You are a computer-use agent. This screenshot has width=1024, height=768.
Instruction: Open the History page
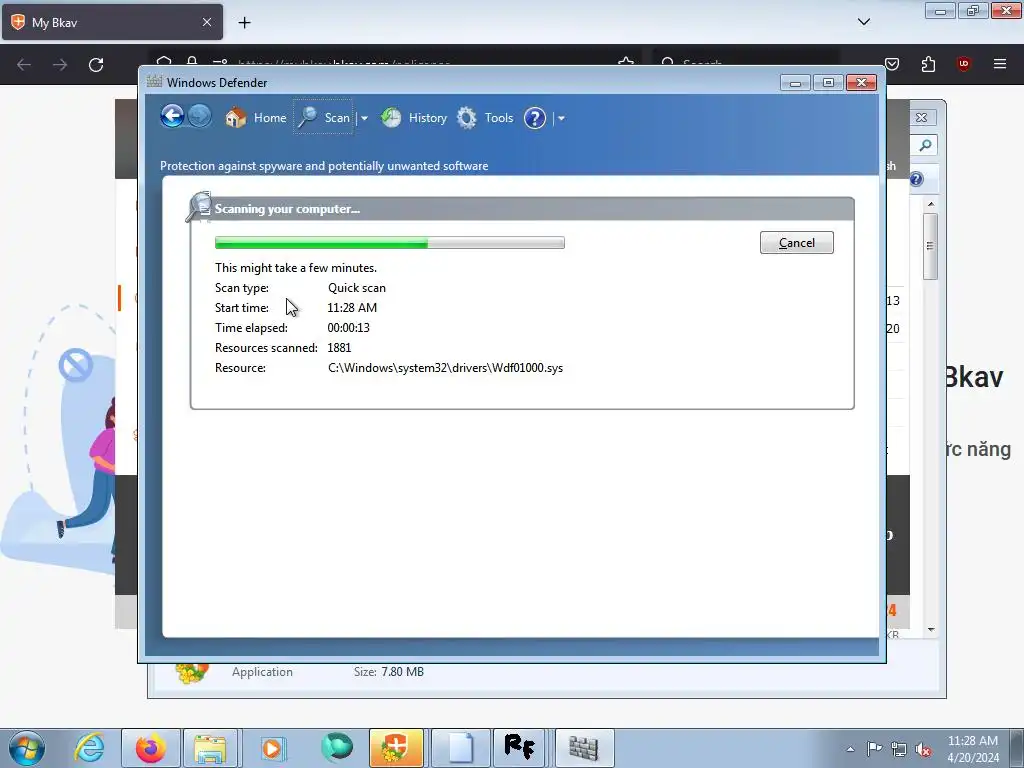414,118
